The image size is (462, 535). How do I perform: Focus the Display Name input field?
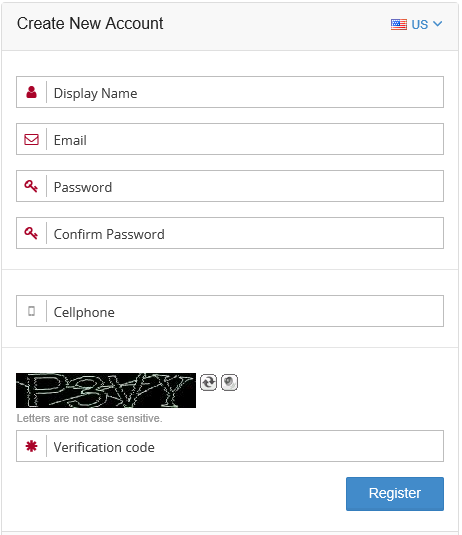pos(245,92)
